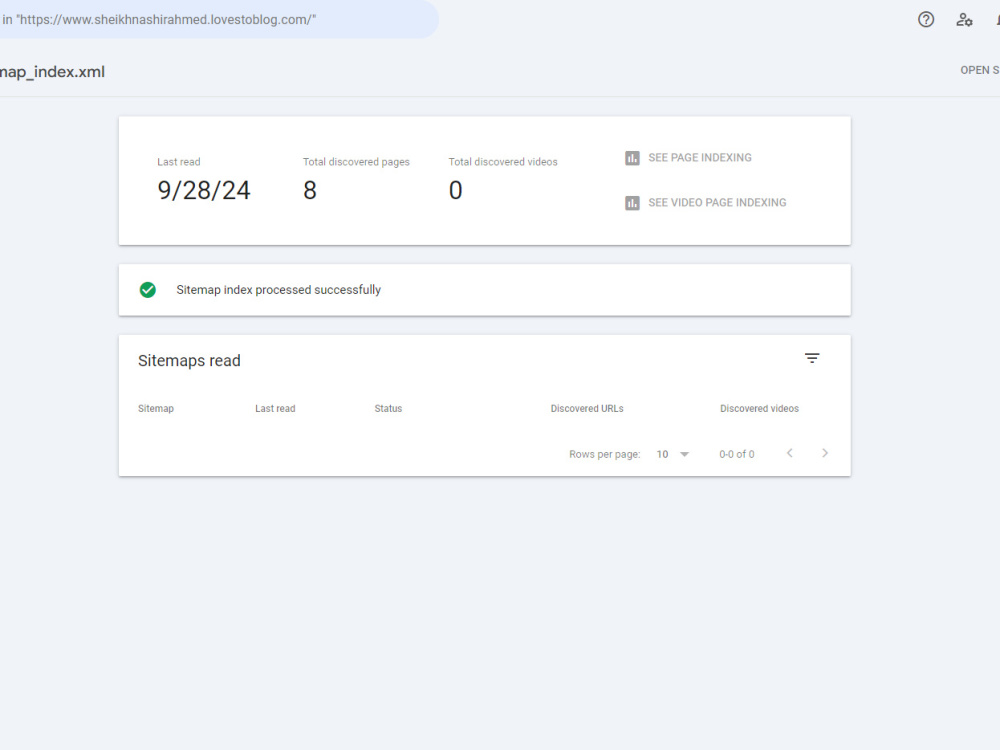
Task: Sort by Last read column header
Action: click(275, 409)
